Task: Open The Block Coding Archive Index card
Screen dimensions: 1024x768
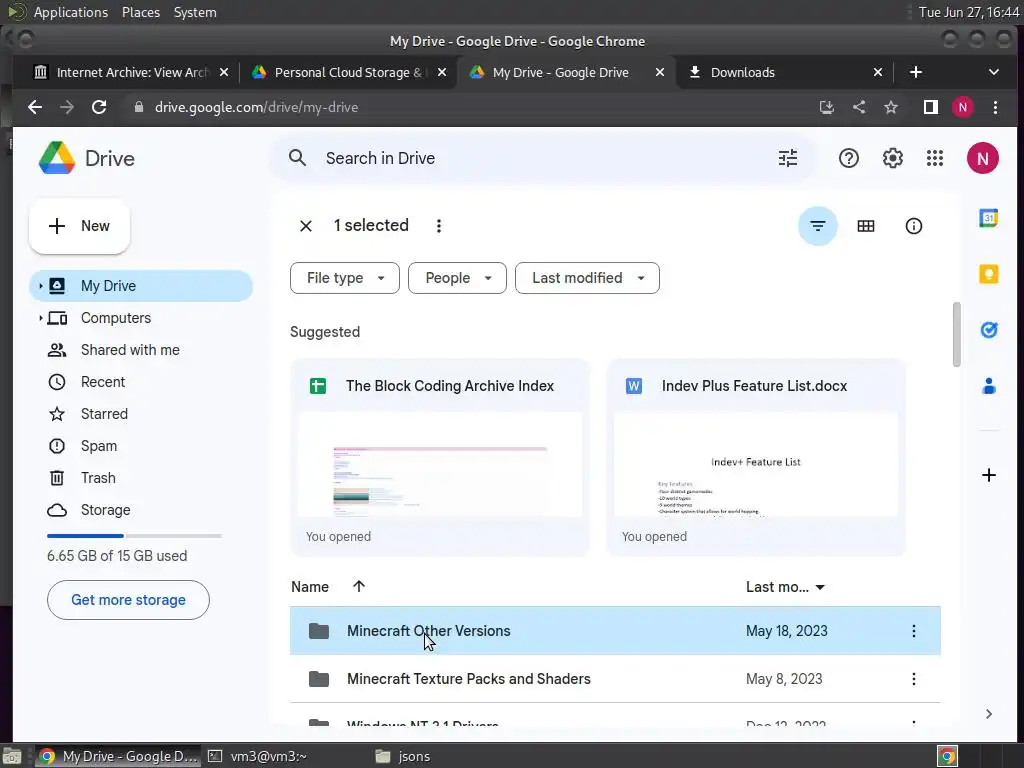Action: coord(440,457)
